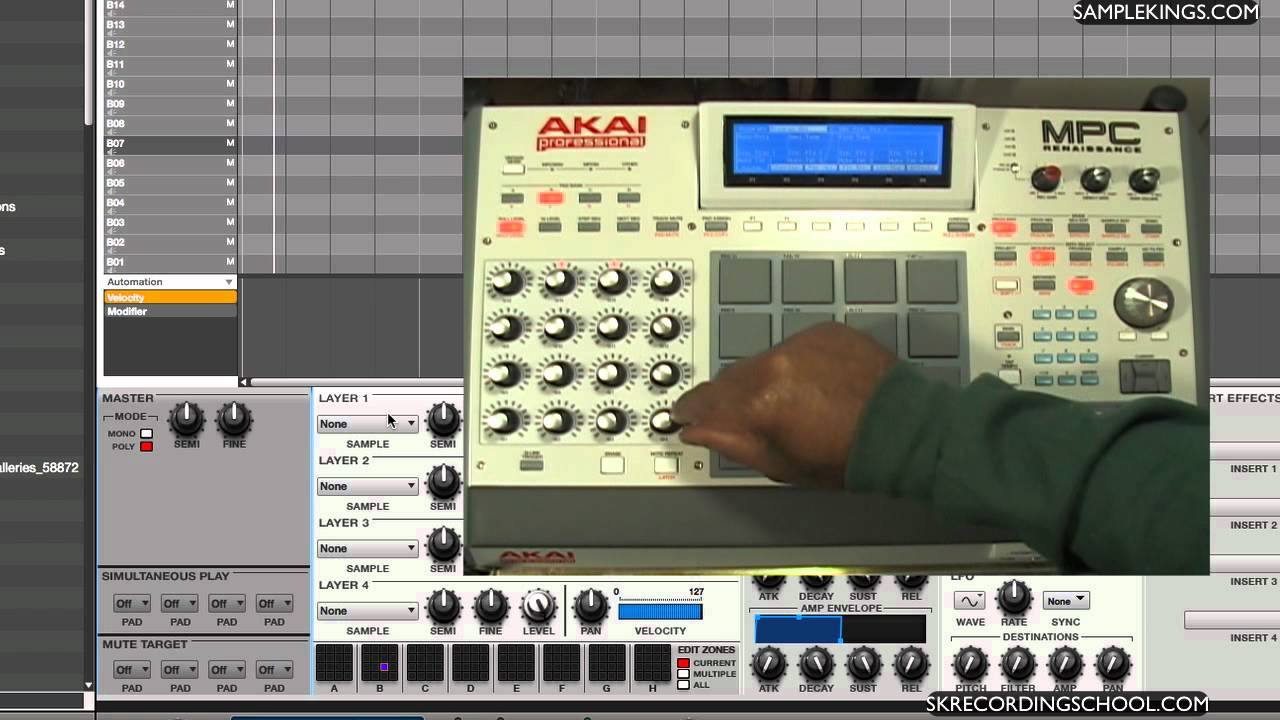1280x720 pixels.
Task: Click the Layer 3 SEMI knob
Action: tap(443, 544)
